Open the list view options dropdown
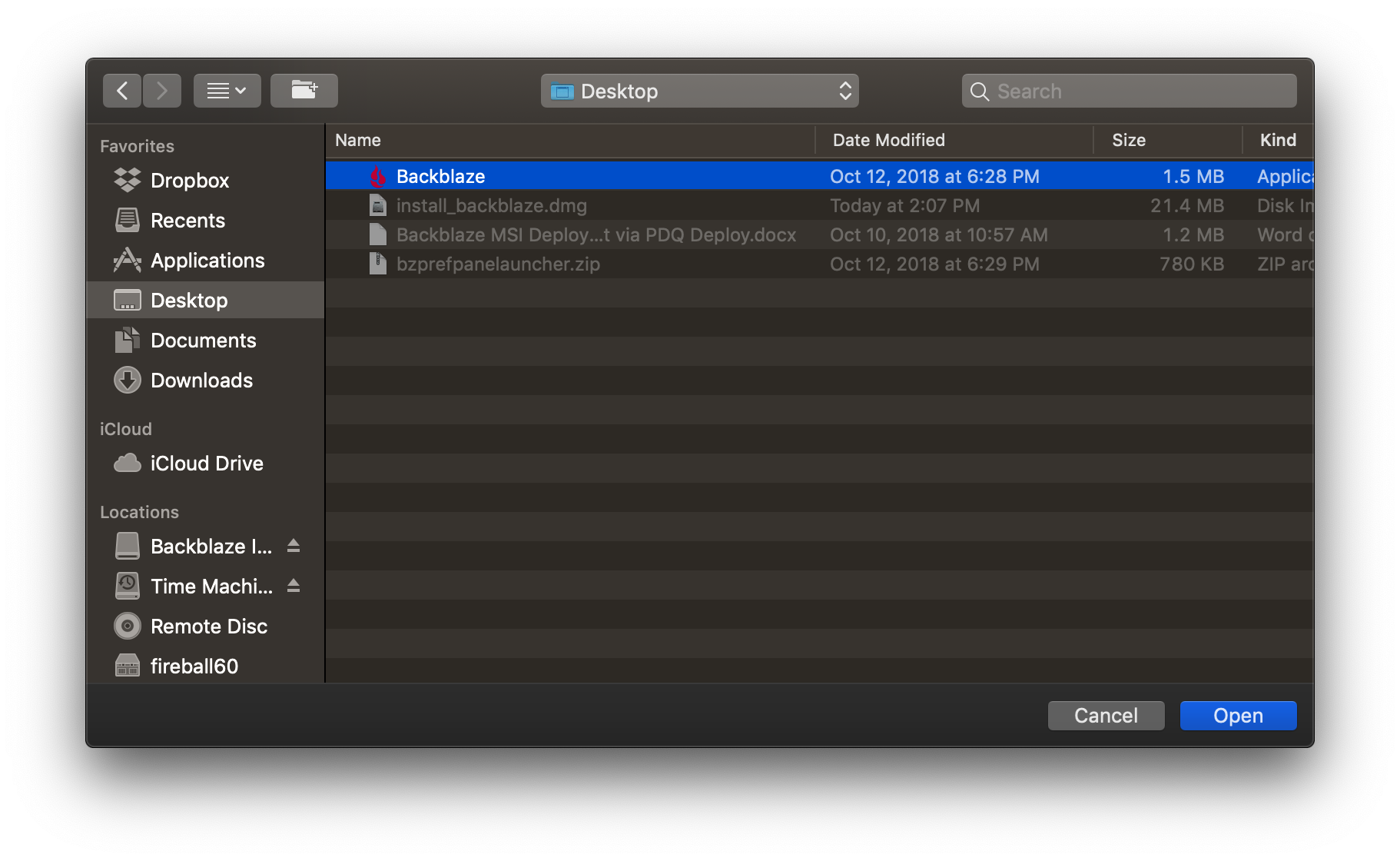The height and width of the screenshot is (861, 1400). pos(227,91)
